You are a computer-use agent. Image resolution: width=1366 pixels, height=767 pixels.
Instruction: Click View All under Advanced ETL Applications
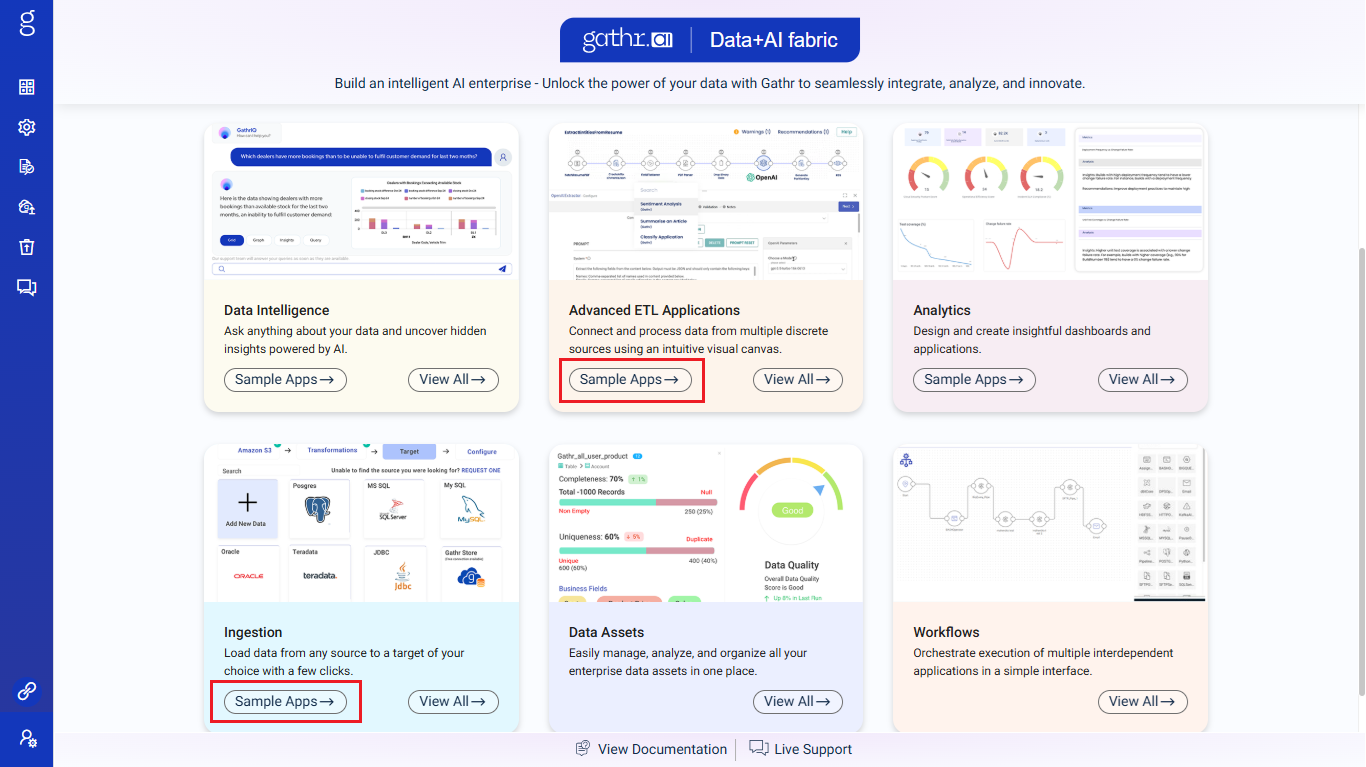(797, 380)
